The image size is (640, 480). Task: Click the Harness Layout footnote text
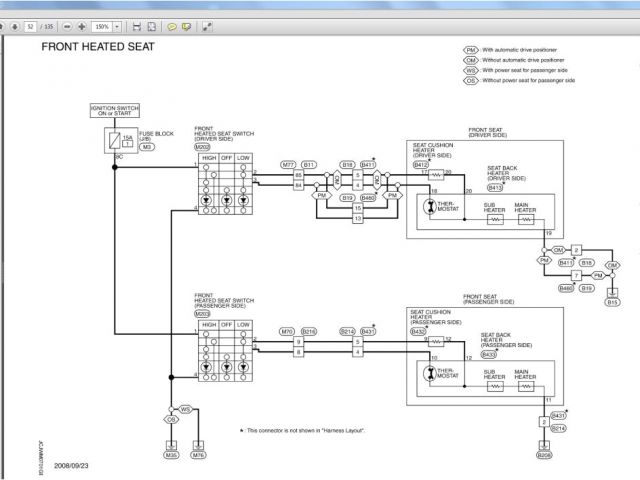click(x=305, y=430)
